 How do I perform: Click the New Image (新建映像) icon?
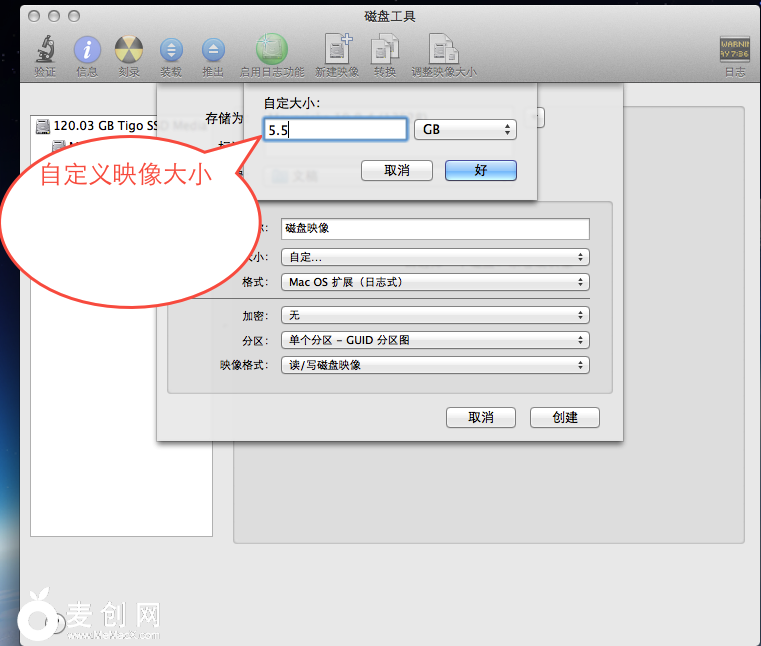[337, 49]
